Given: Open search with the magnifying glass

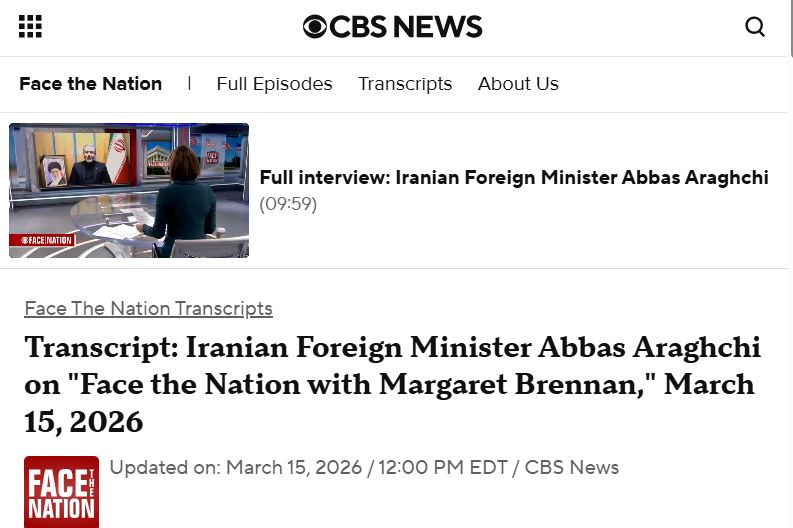Looking at the screenshot, I should point(755,27).
